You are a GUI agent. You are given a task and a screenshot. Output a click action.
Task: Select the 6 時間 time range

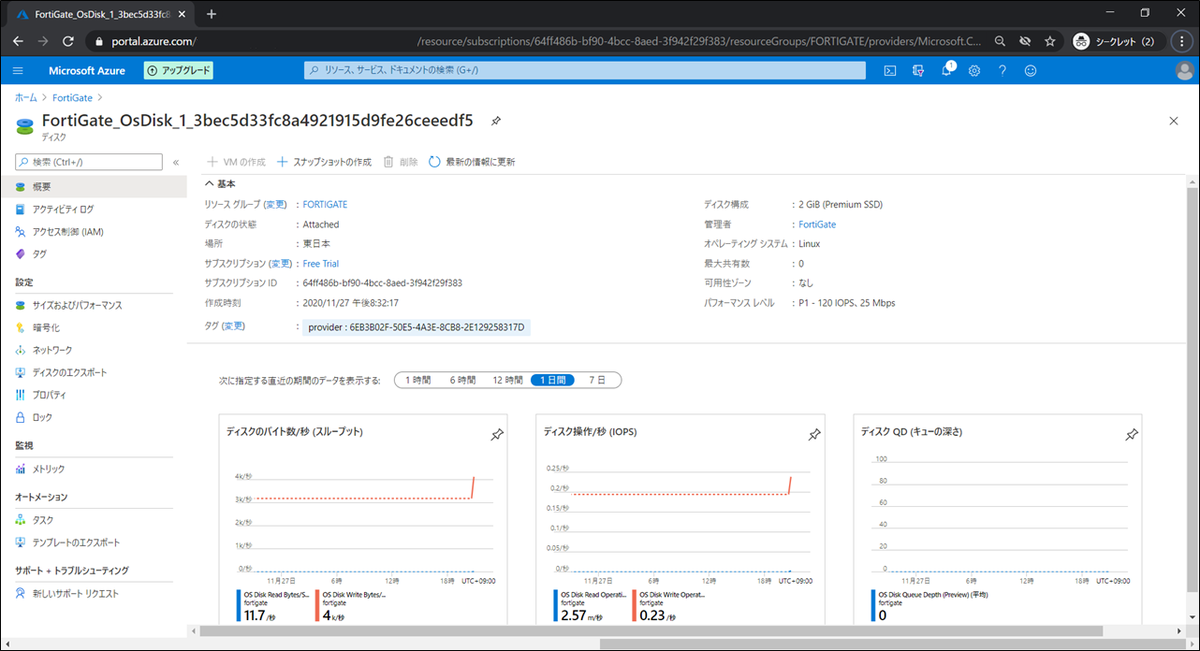pos(464,380)
